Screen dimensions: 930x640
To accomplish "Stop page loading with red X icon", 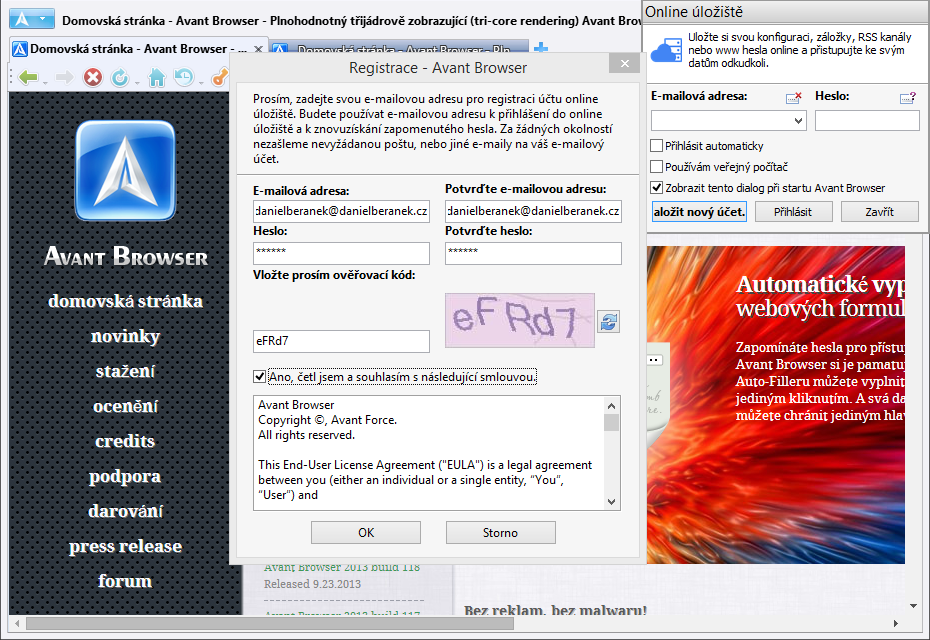I will pyautogui.click(x=93, y=77).
